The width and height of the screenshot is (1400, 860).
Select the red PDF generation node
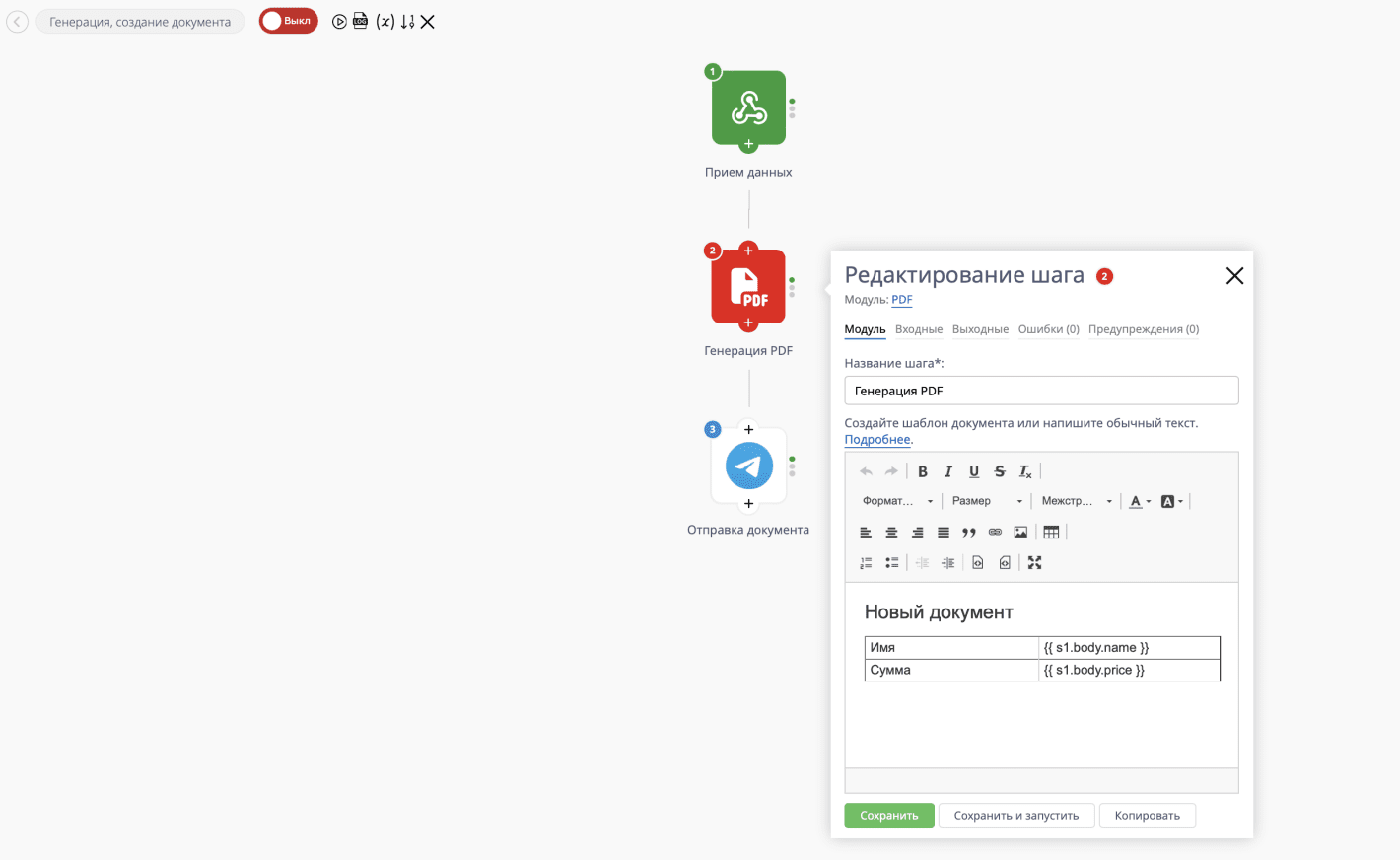click(748, 287)
